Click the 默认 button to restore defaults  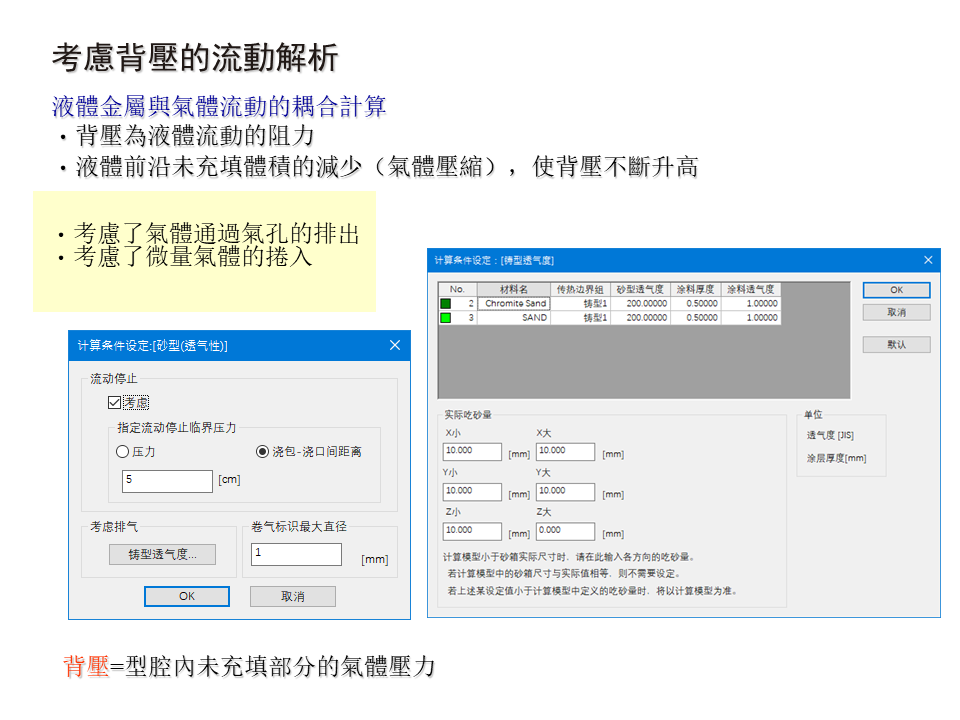coord(896,343)
